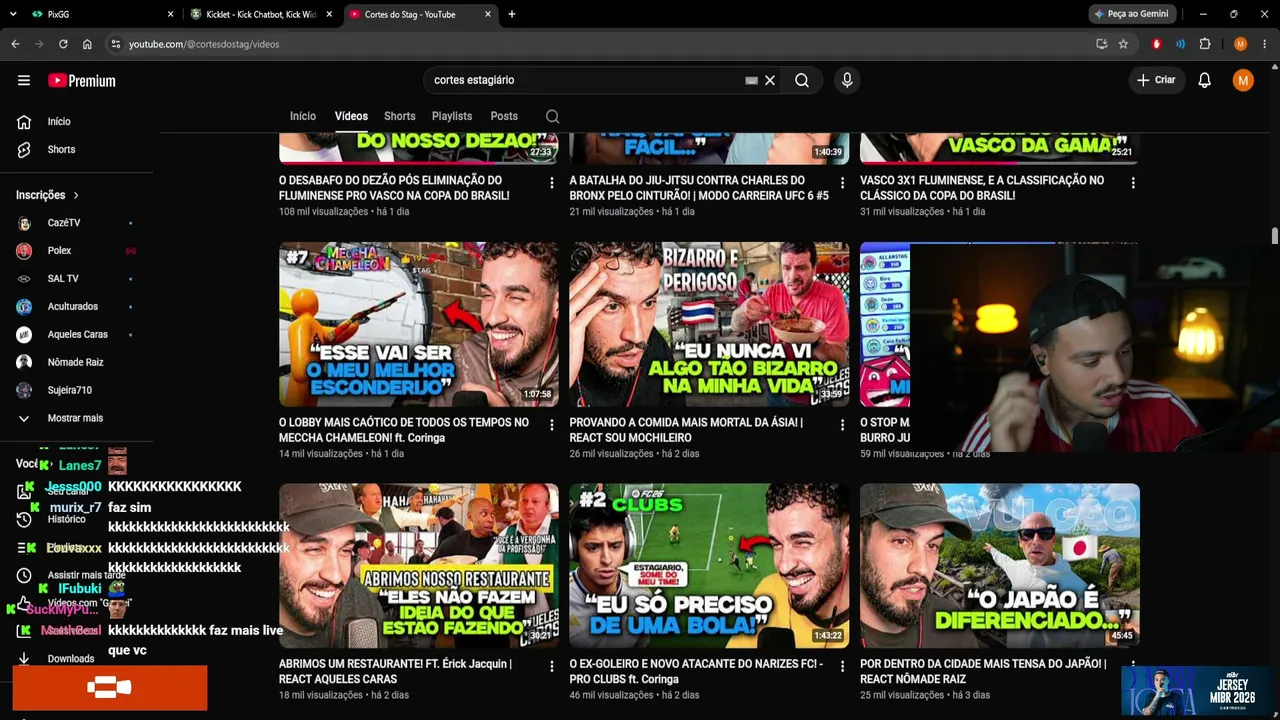Image resolution: width=1280 pixels, height=720 pixels.
Task: Expand the sidebar with Mostrar mais
Action: pyautogui.click(x=77, y=418)
